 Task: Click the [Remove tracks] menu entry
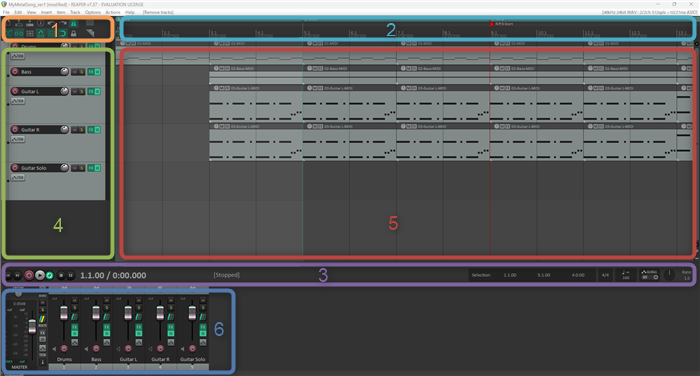pos(158,12)
